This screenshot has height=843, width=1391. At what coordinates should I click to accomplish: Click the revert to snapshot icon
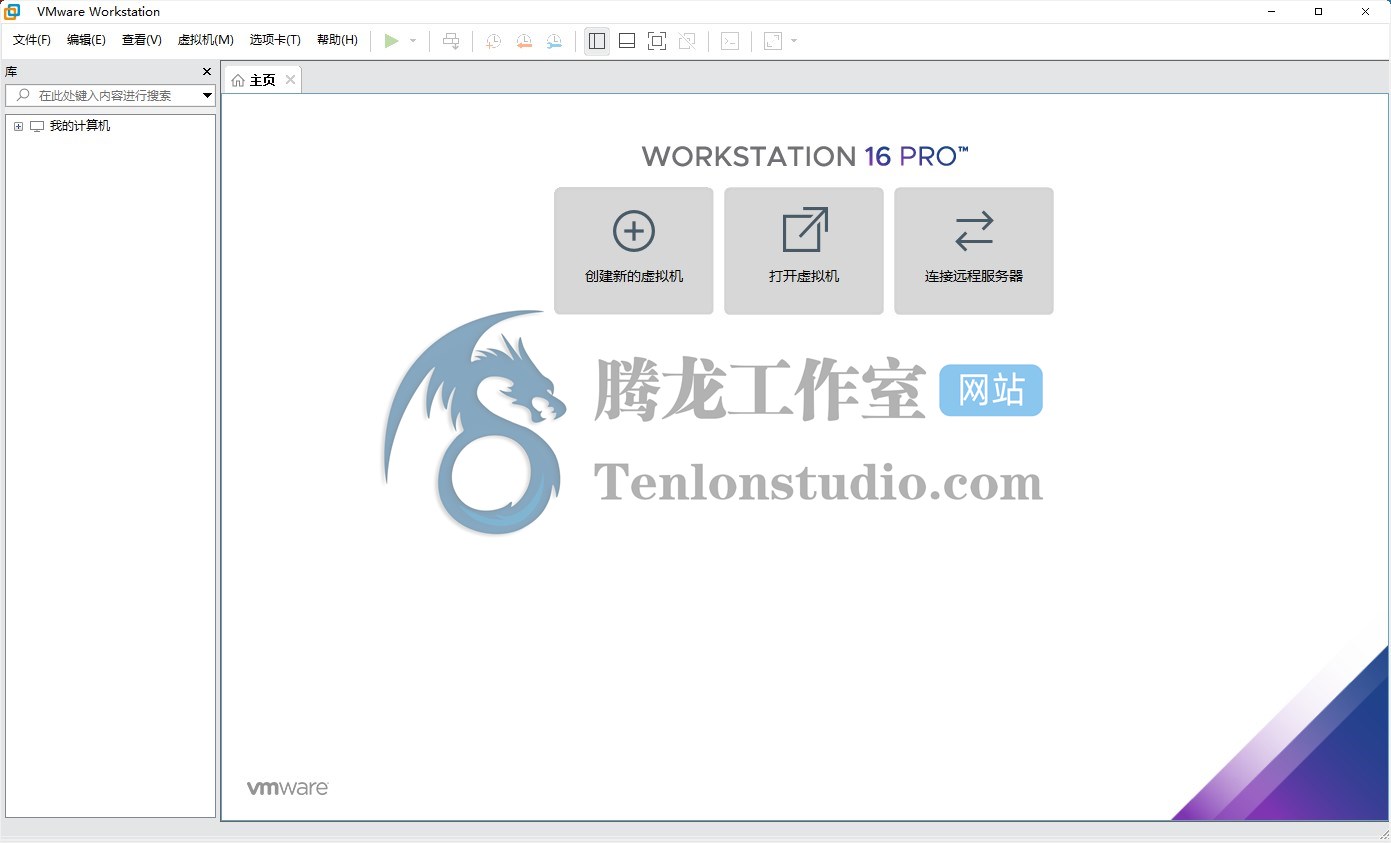pyautogui.click(x=524, y=41)
